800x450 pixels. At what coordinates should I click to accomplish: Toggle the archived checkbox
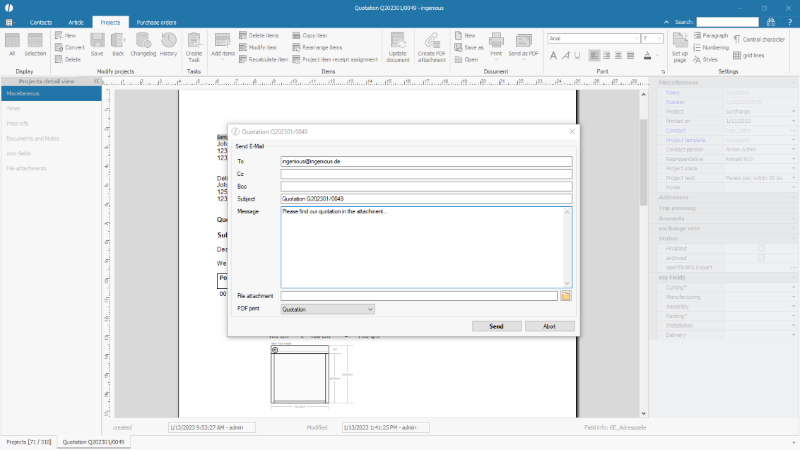coord(761,258)
